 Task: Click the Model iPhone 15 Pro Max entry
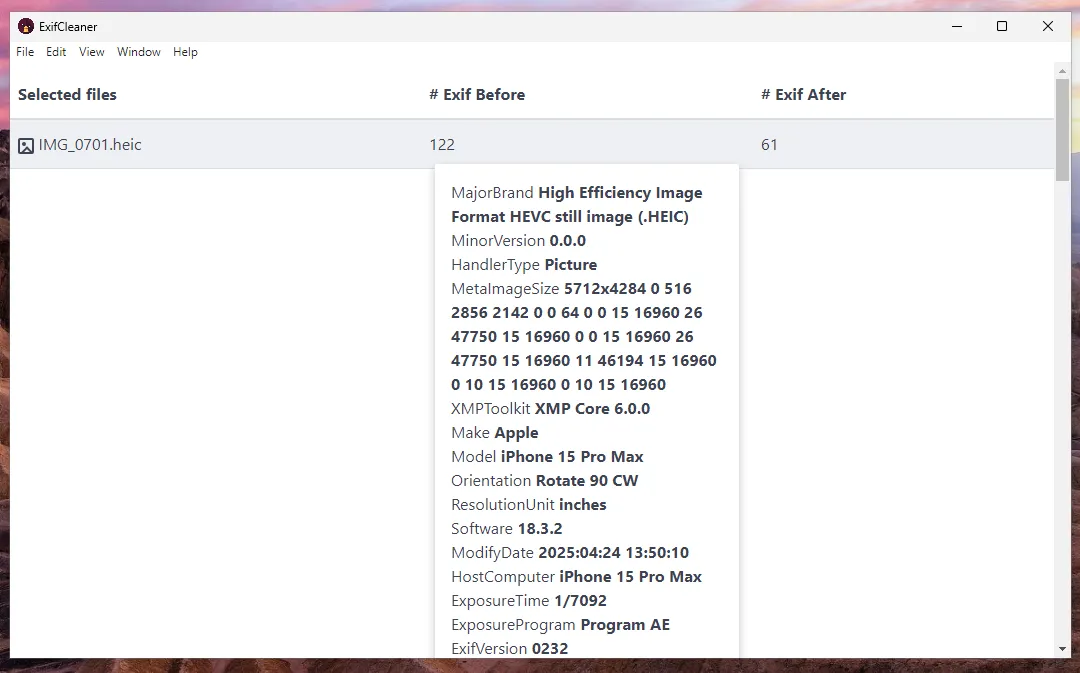click(548, 457)
